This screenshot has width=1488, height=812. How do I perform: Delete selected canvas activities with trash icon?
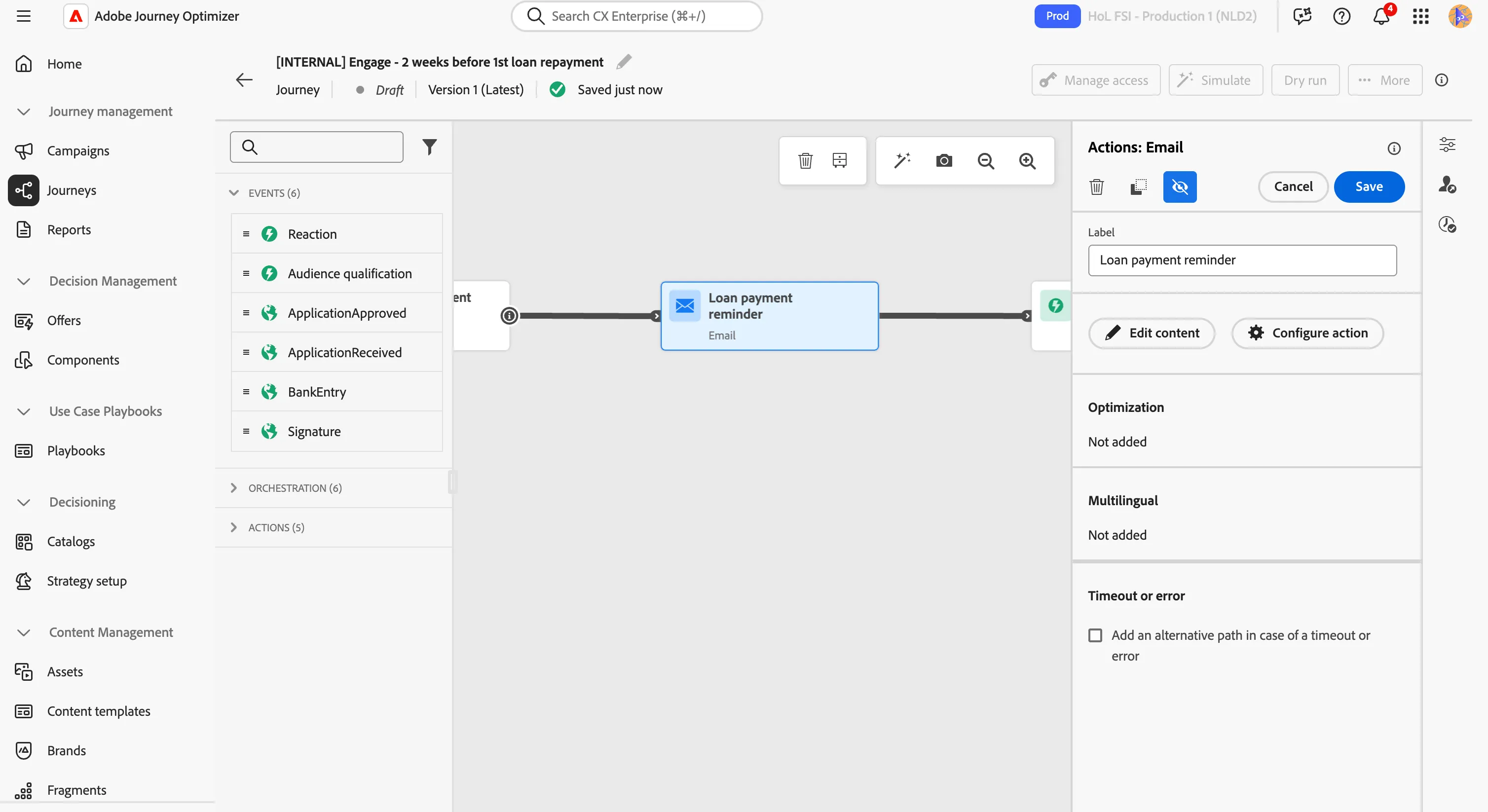click(x=805, y=160)
